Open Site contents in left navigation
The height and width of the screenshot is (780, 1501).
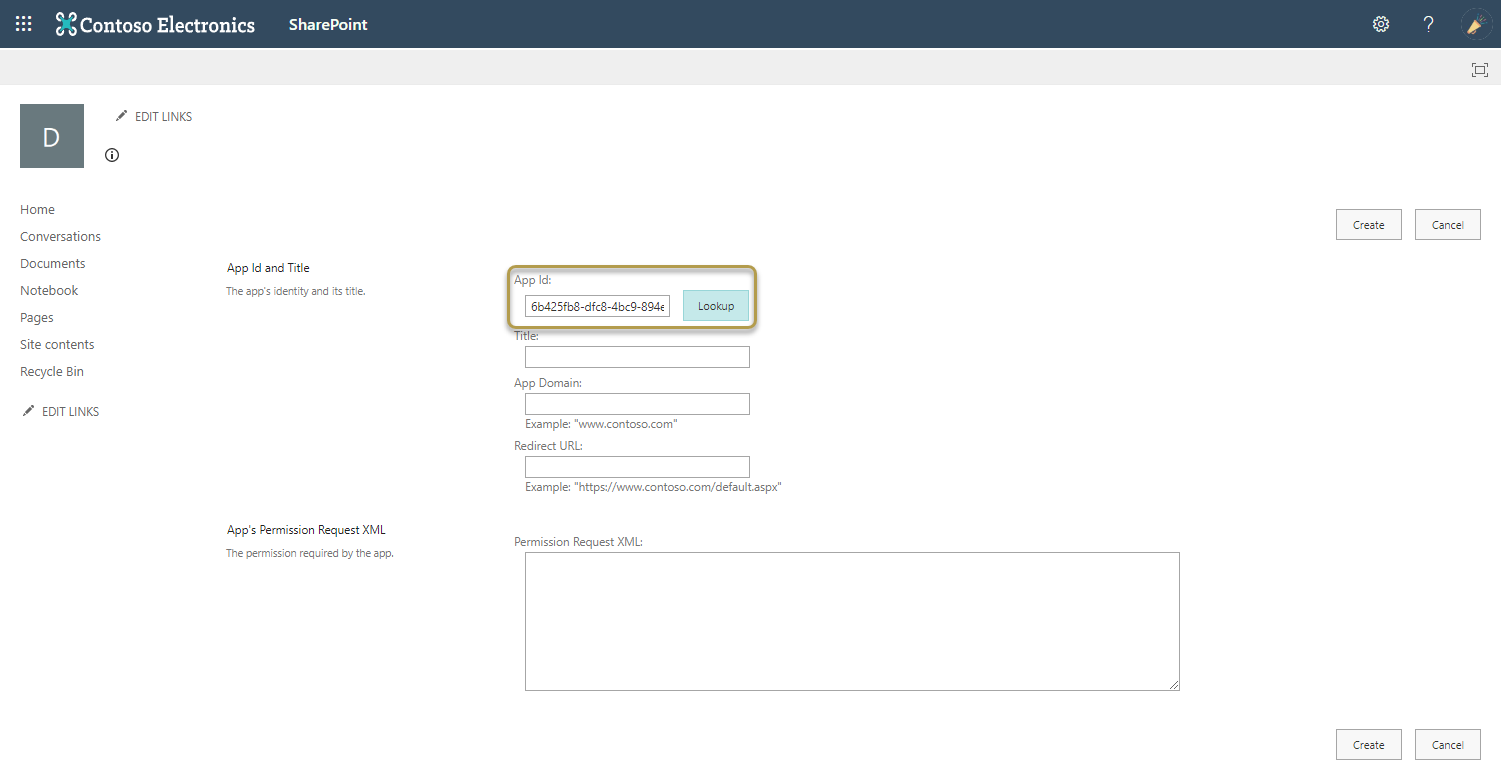57,345
